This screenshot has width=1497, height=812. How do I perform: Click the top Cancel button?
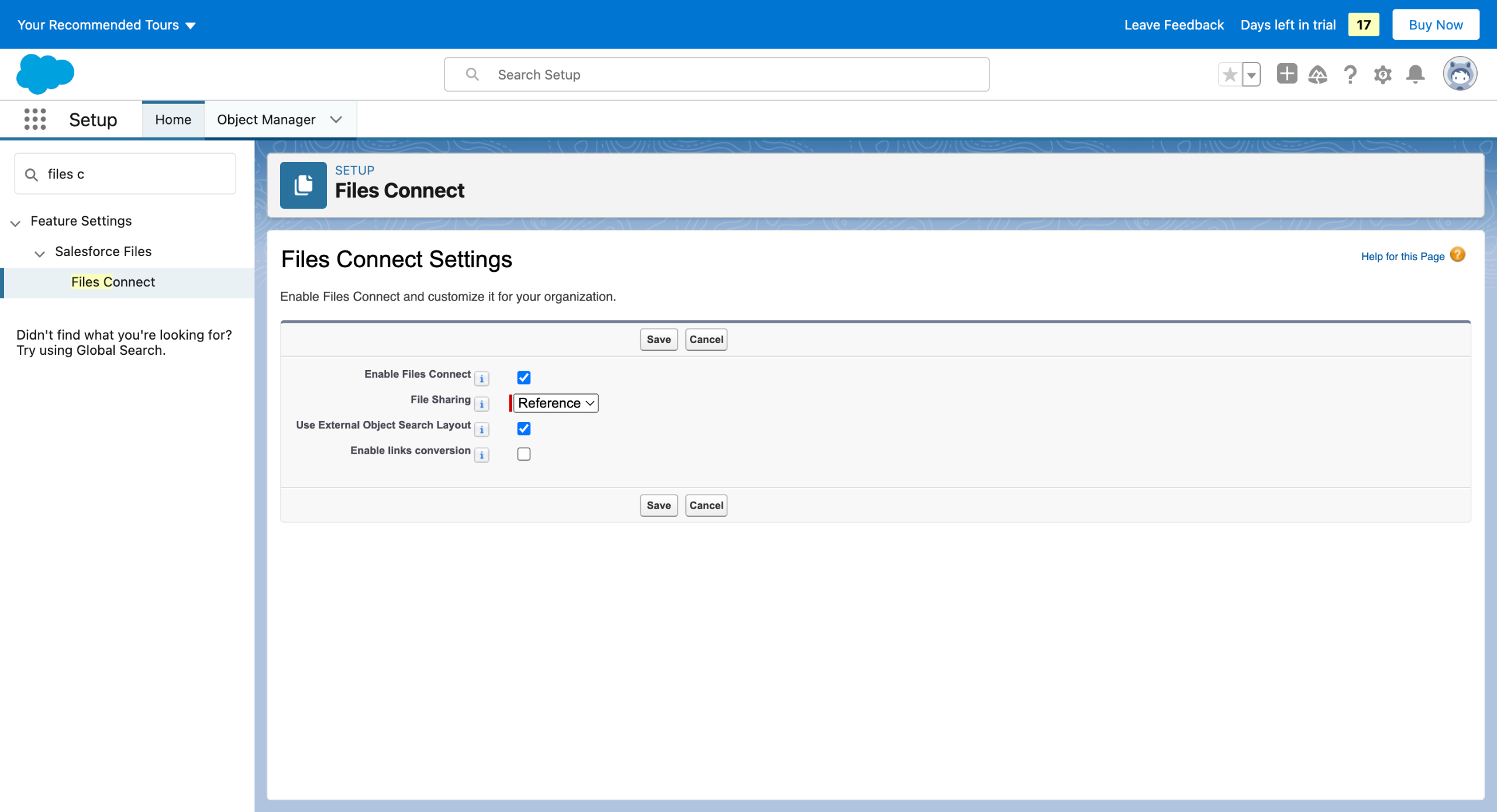point(706,339)
